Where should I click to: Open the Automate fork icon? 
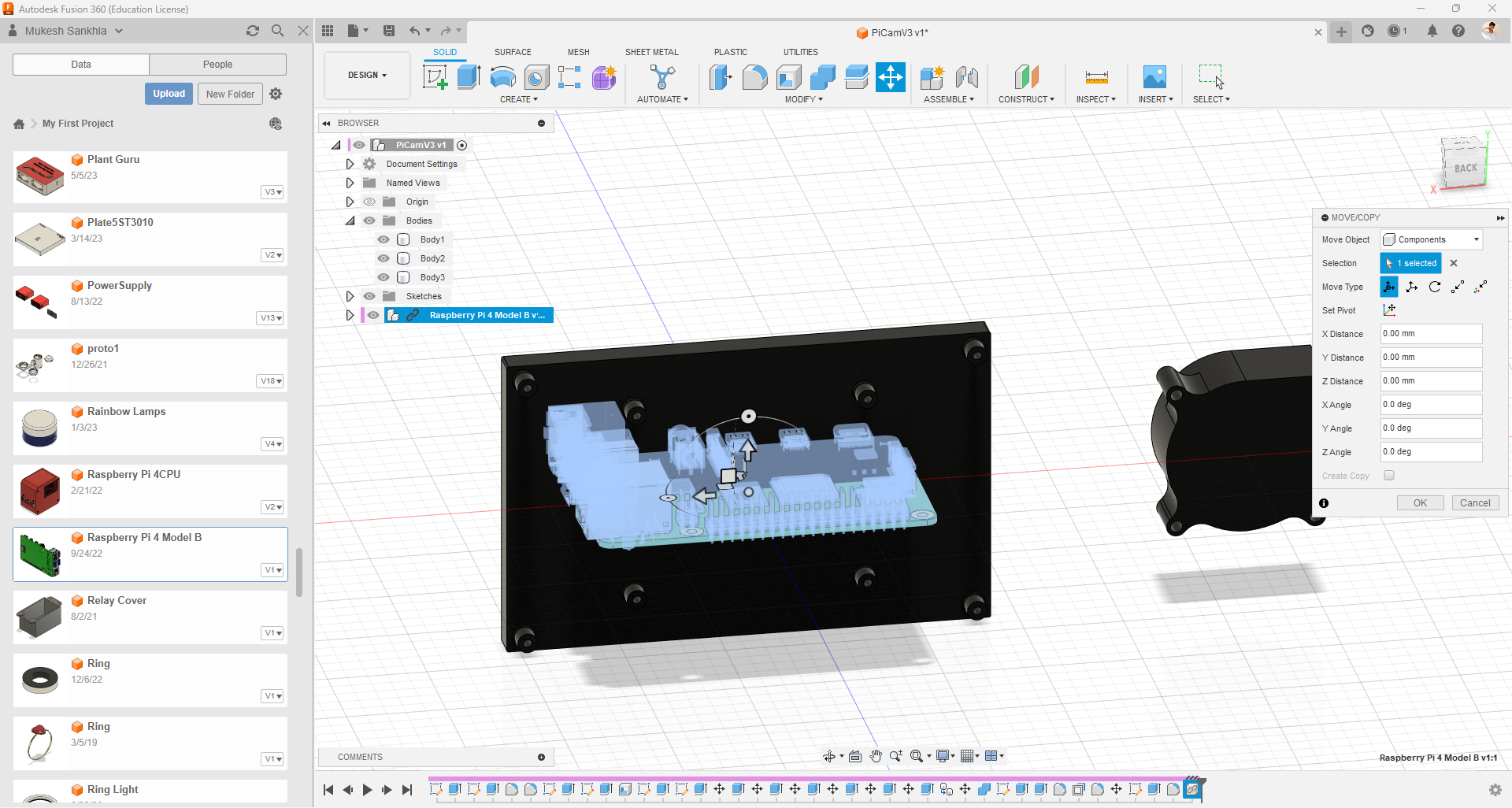(662, 77)
